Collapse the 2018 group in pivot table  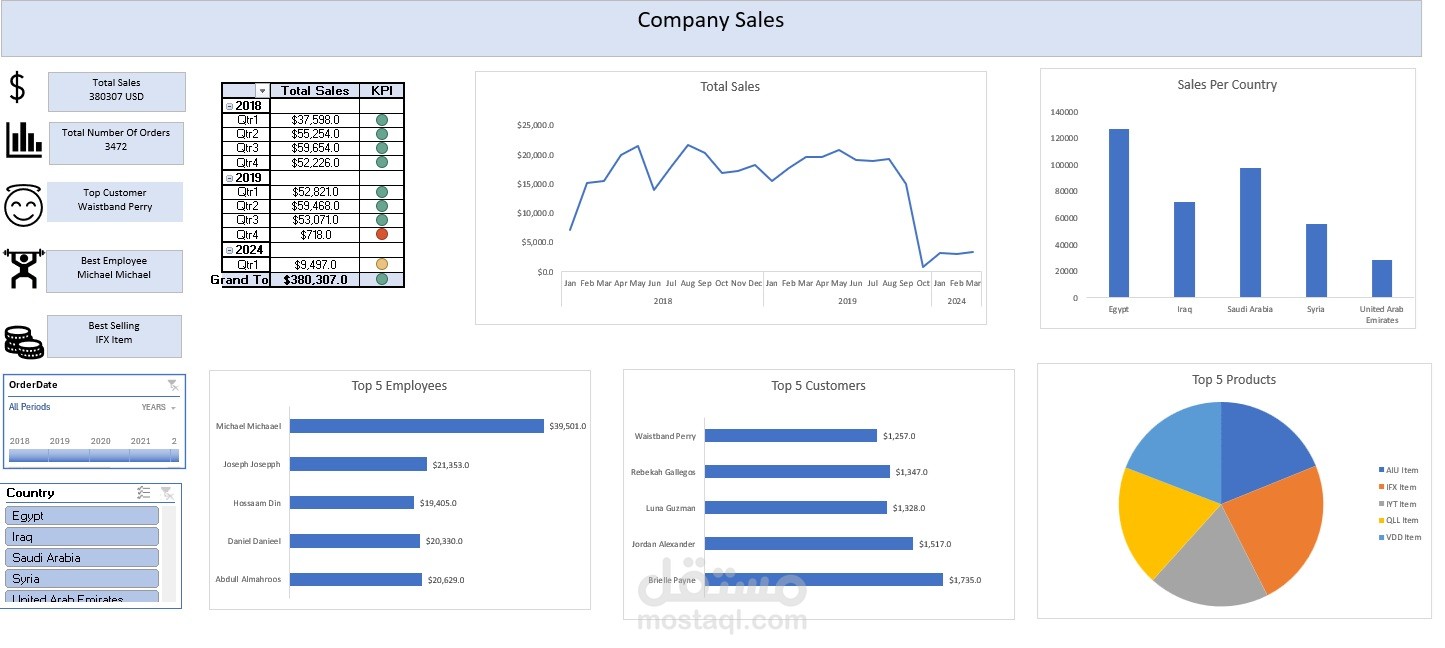point(229,106)
